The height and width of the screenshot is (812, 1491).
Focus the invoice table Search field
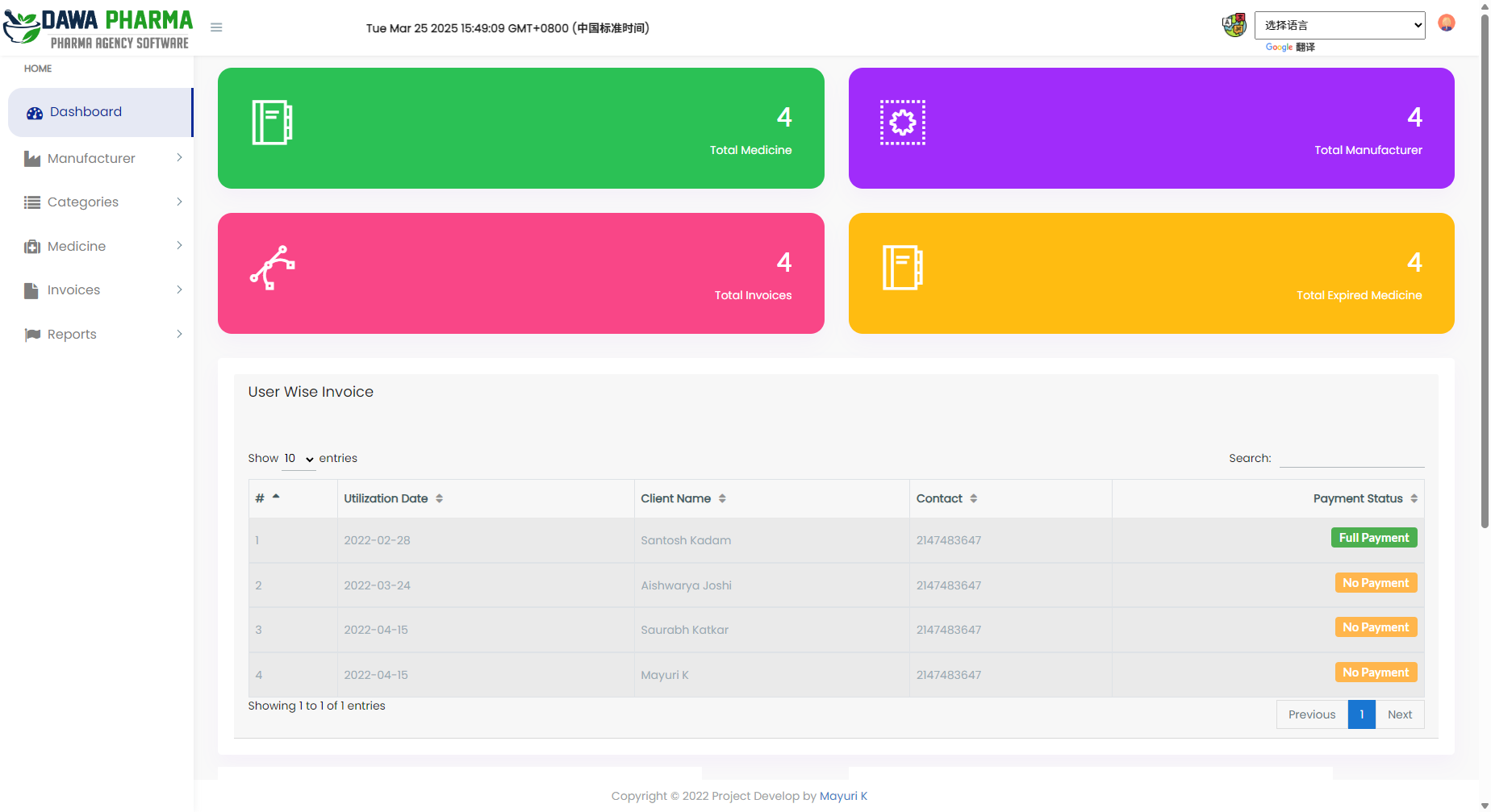[x=1351, y=458]
